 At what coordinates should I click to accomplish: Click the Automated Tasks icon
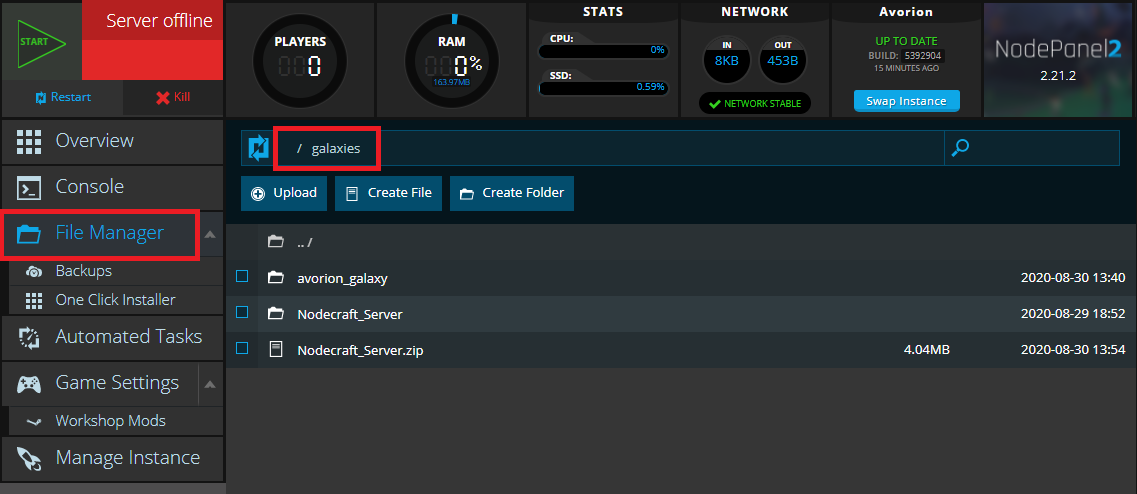pos(28,337)
